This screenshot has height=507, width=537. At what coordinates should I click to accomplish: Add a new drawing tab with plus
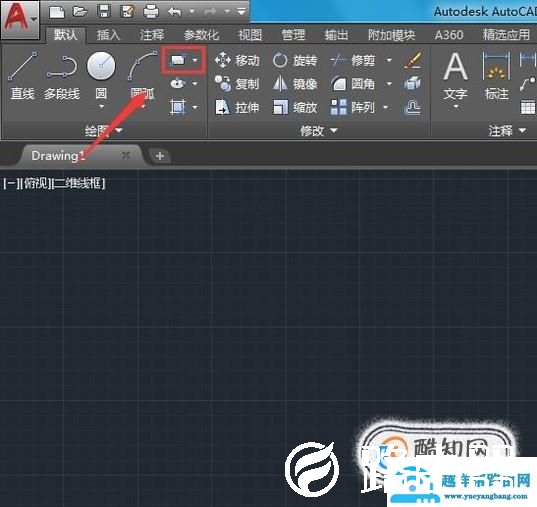coord(160,156)
